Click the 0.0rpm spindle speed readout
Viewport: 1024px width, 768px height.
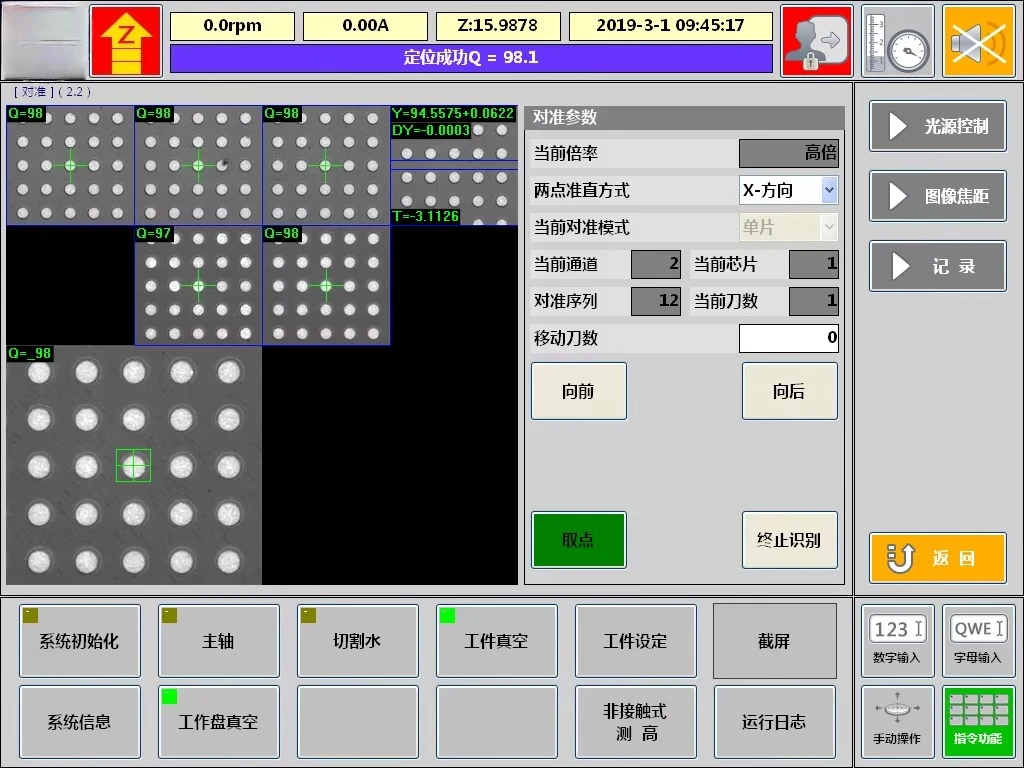[x=232, y=25]
